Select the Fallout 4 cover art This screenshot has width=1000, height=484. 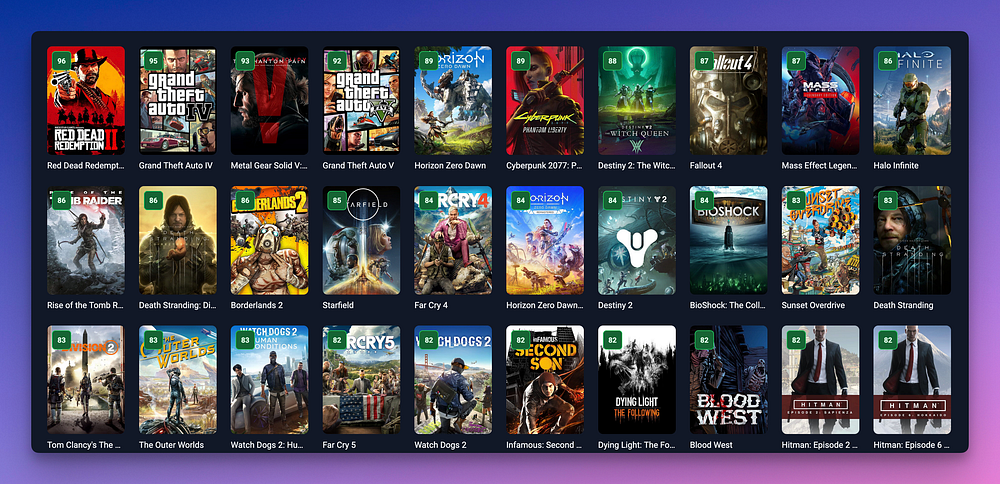729,100
